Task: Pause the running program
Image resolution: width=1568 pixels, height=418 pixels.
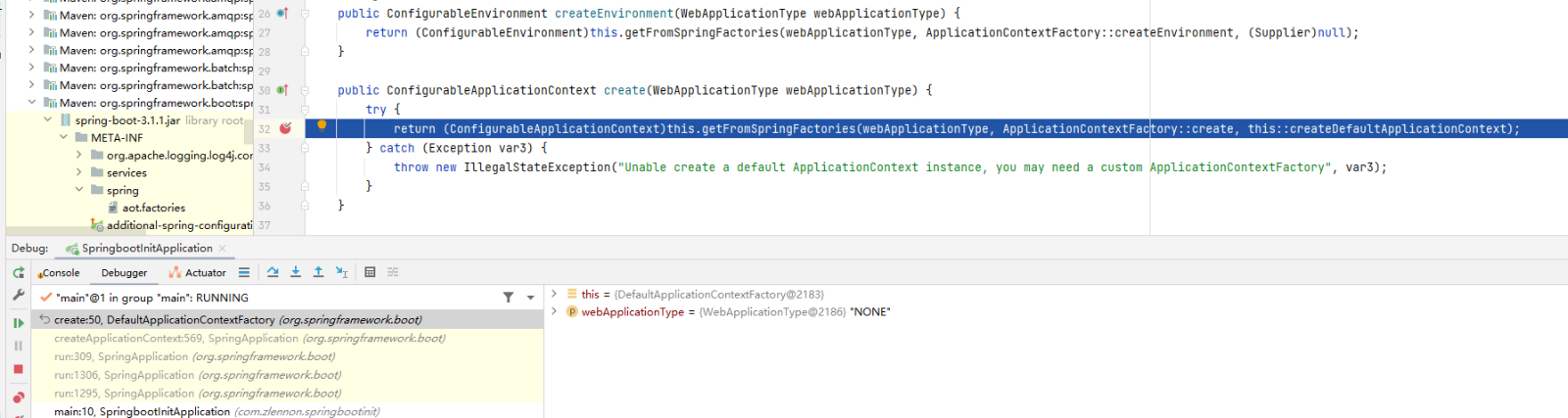Action: click(x=18, y=346)
